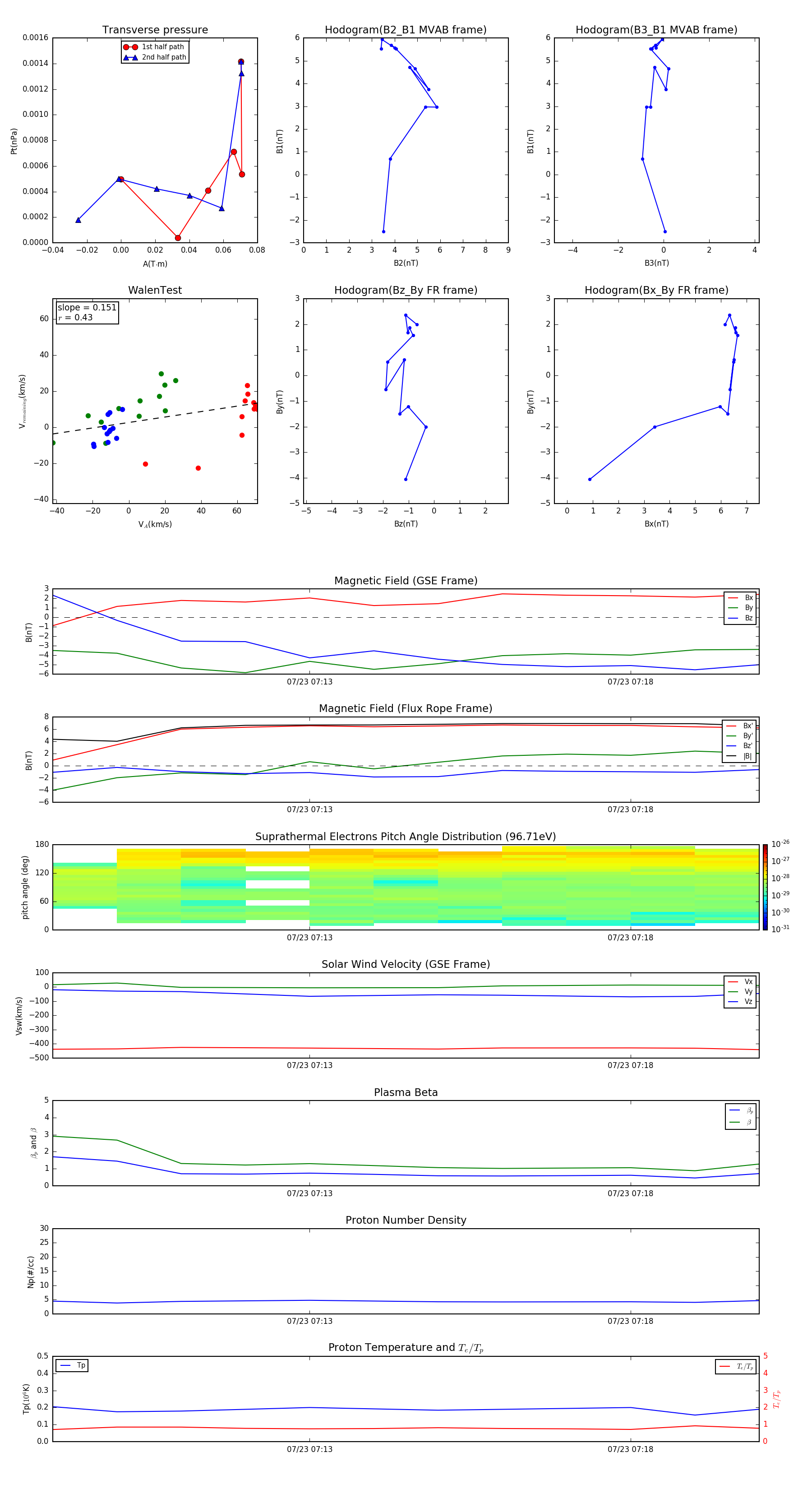Screen dimensions: 812x1489
Task: Click the 'Magnetic Field (Flux Rope Frame)' title
Action: click(x=406, y=709)
